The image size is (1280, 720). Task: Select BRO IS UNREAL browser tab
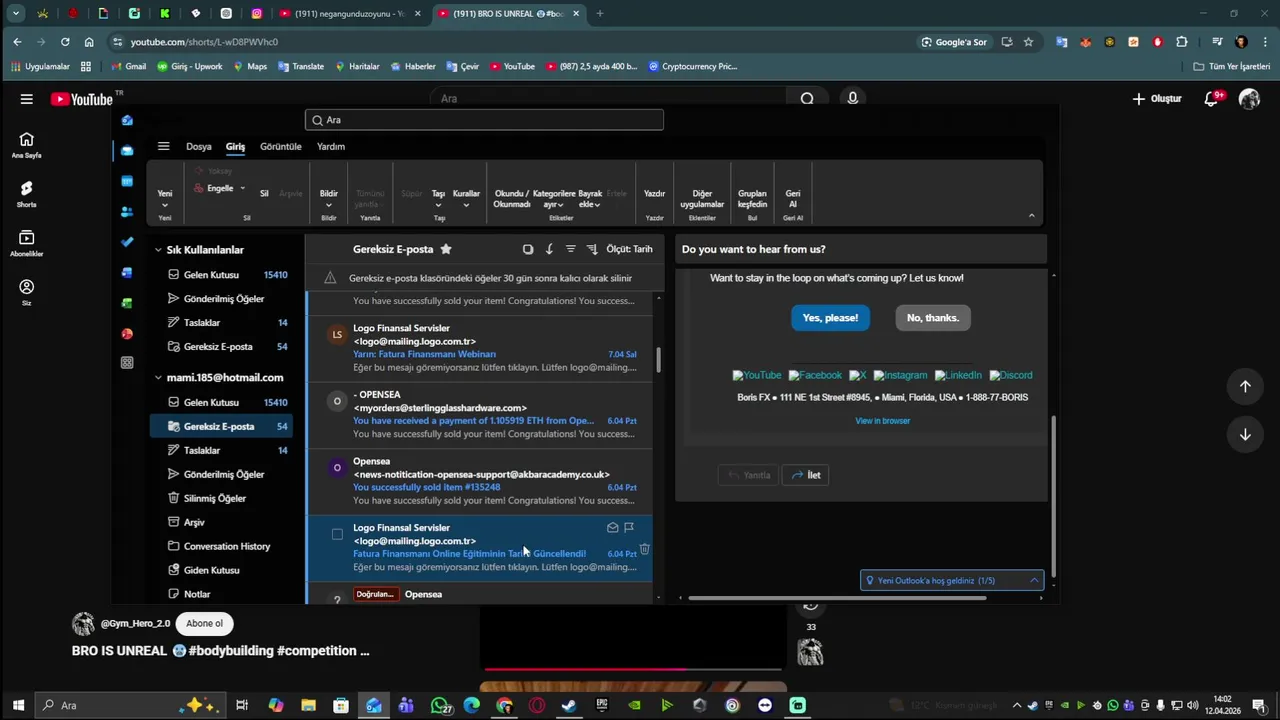tap(510, 14)
